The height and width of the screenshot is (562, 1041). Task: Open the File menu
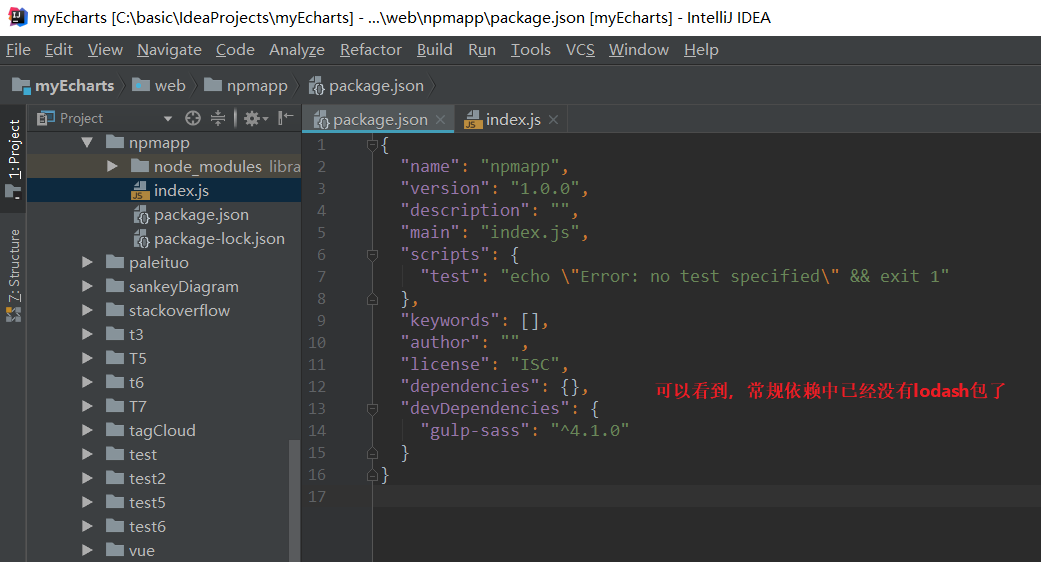[x=18, y=50]
